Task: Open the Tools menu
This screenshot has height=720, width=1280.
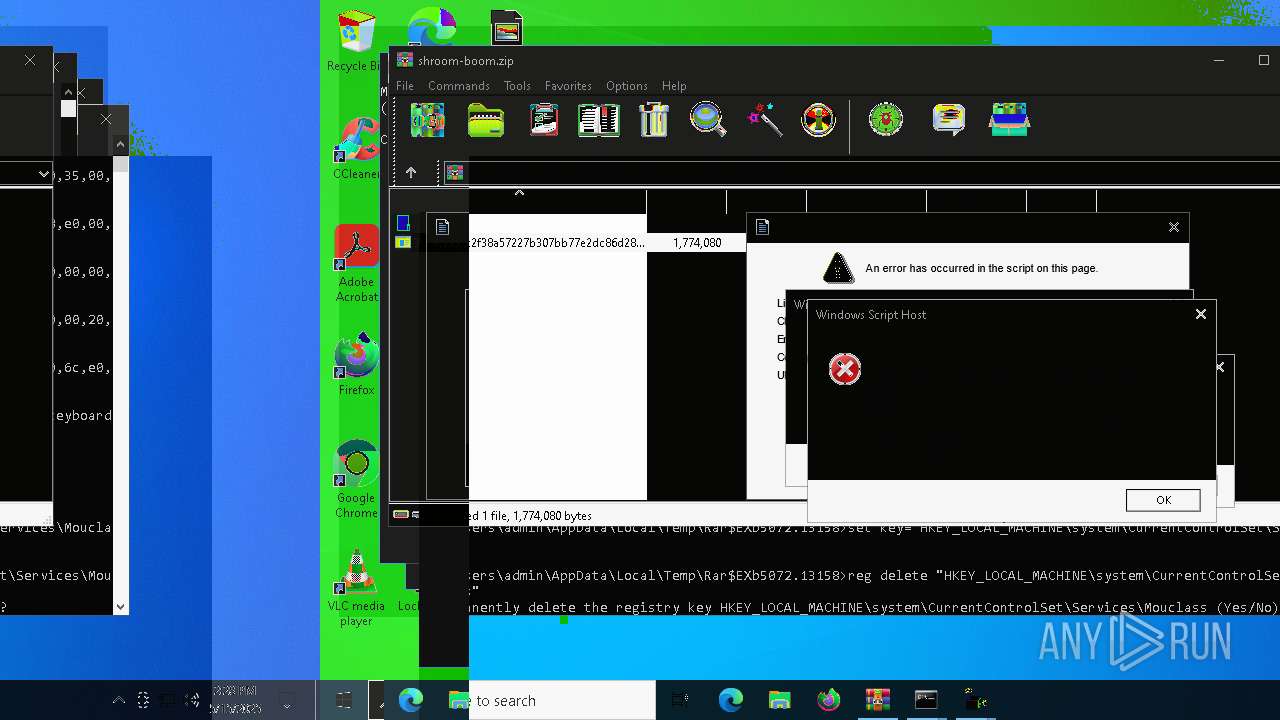Action: coord(517,86)
